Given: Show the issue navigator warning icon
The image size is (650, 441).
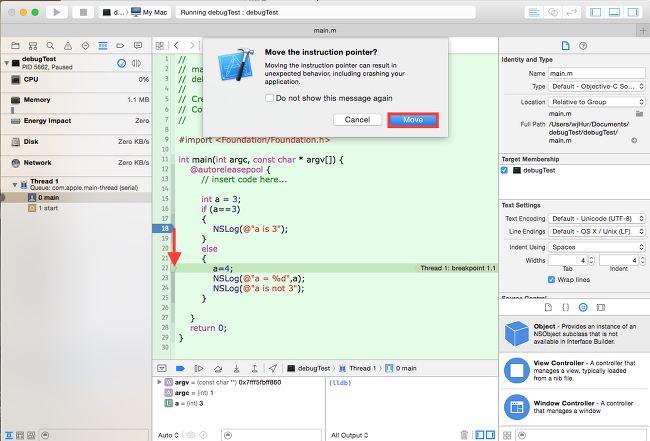Looking at the screenshot, I should [68, 46].
